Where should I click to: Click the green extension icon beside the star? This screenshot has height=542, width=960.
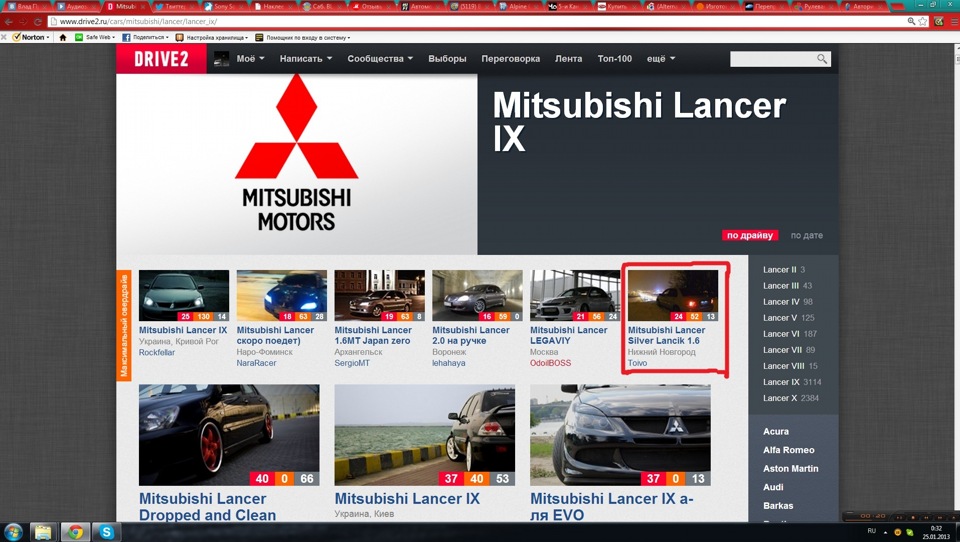pos(939,21)
